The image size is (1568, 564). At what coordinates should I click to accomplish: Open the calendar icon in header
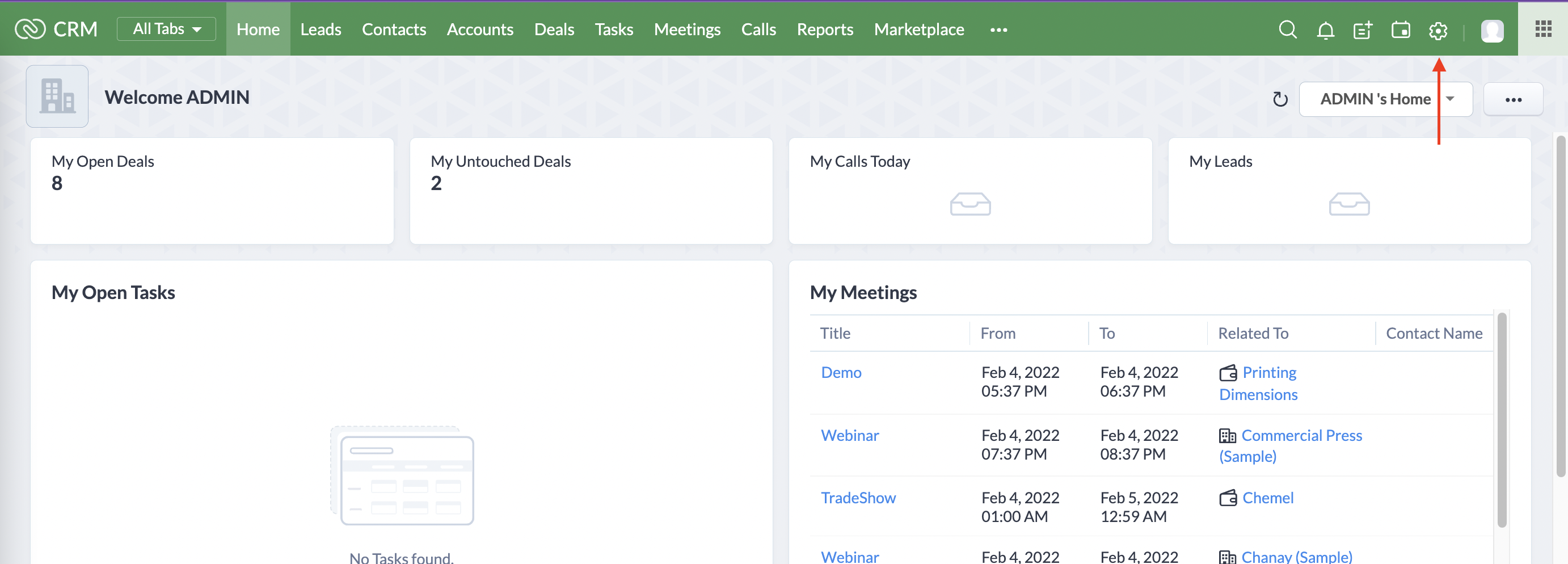click(x=1400, y=30)
